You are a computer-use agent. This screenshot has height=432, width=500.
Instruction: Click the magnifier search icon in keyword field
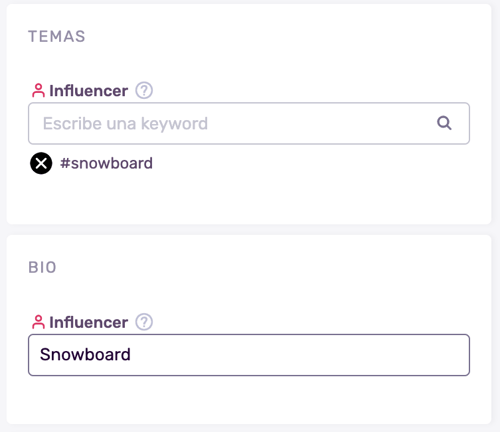coord(444,123)
